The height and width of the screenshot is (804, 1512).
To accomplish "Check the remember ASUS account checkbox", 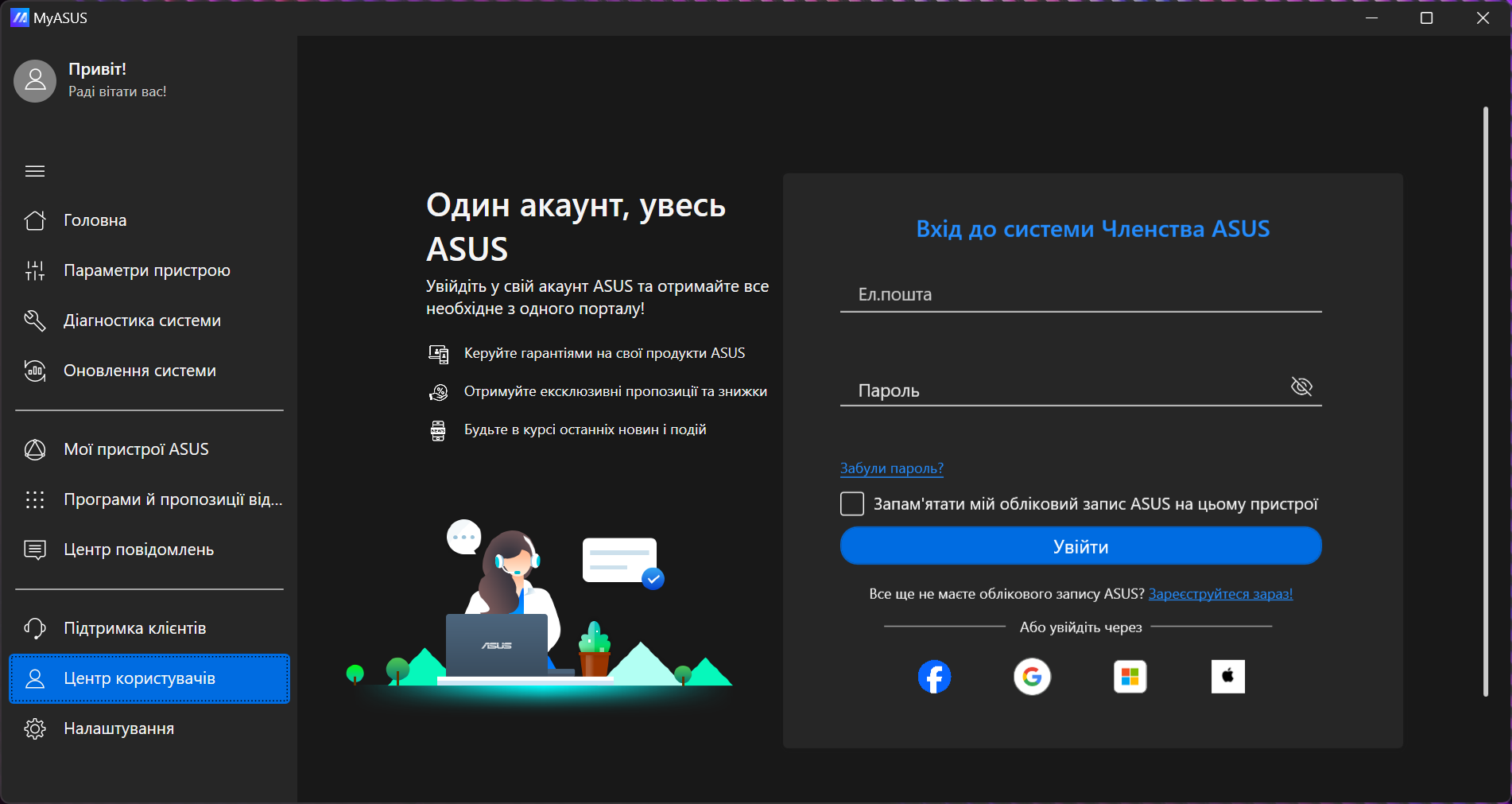I will [852, 503].
